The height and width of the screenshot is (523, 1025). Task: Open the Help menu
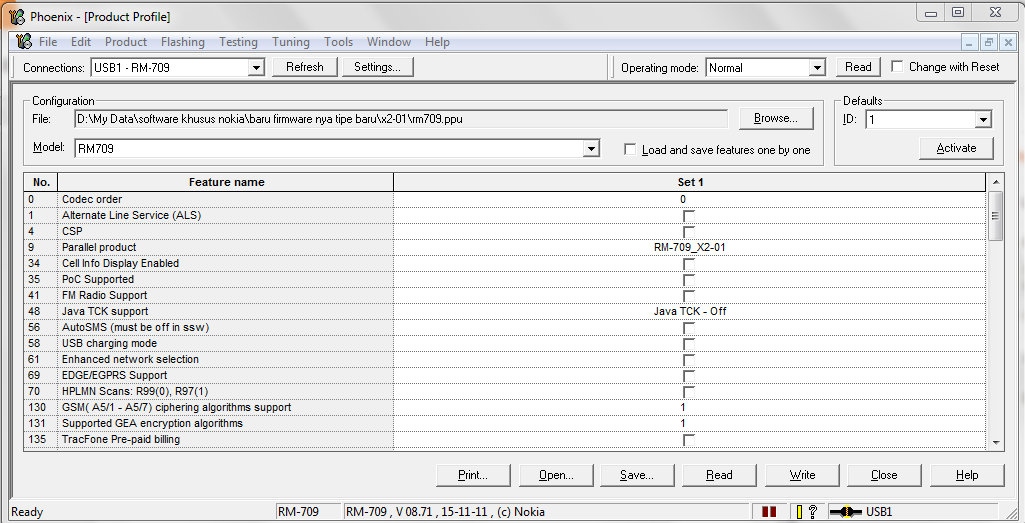437,42
